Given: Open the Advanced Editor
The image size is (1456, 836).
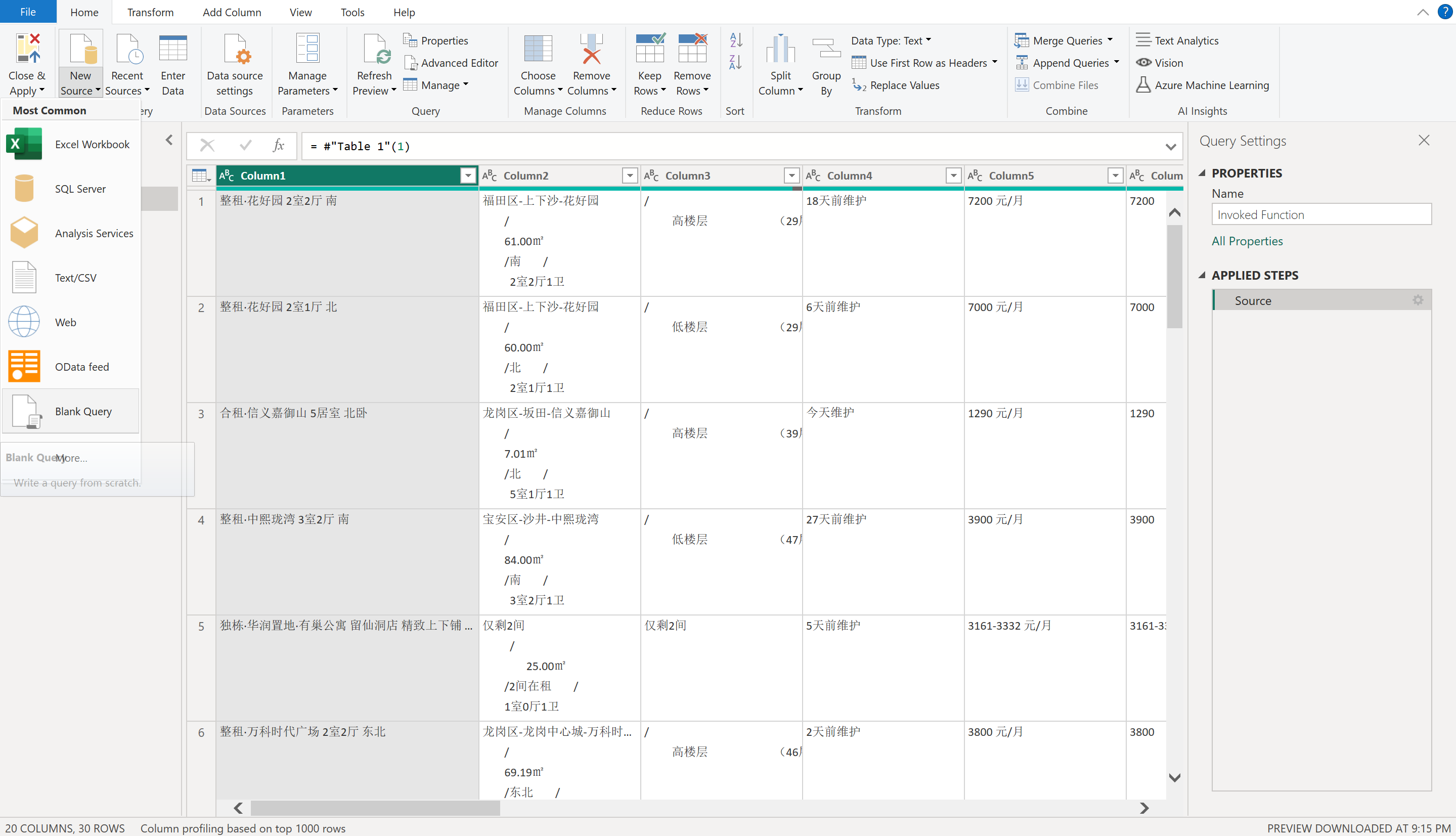Looking at the screenshot, I should (x=451, y=63).
